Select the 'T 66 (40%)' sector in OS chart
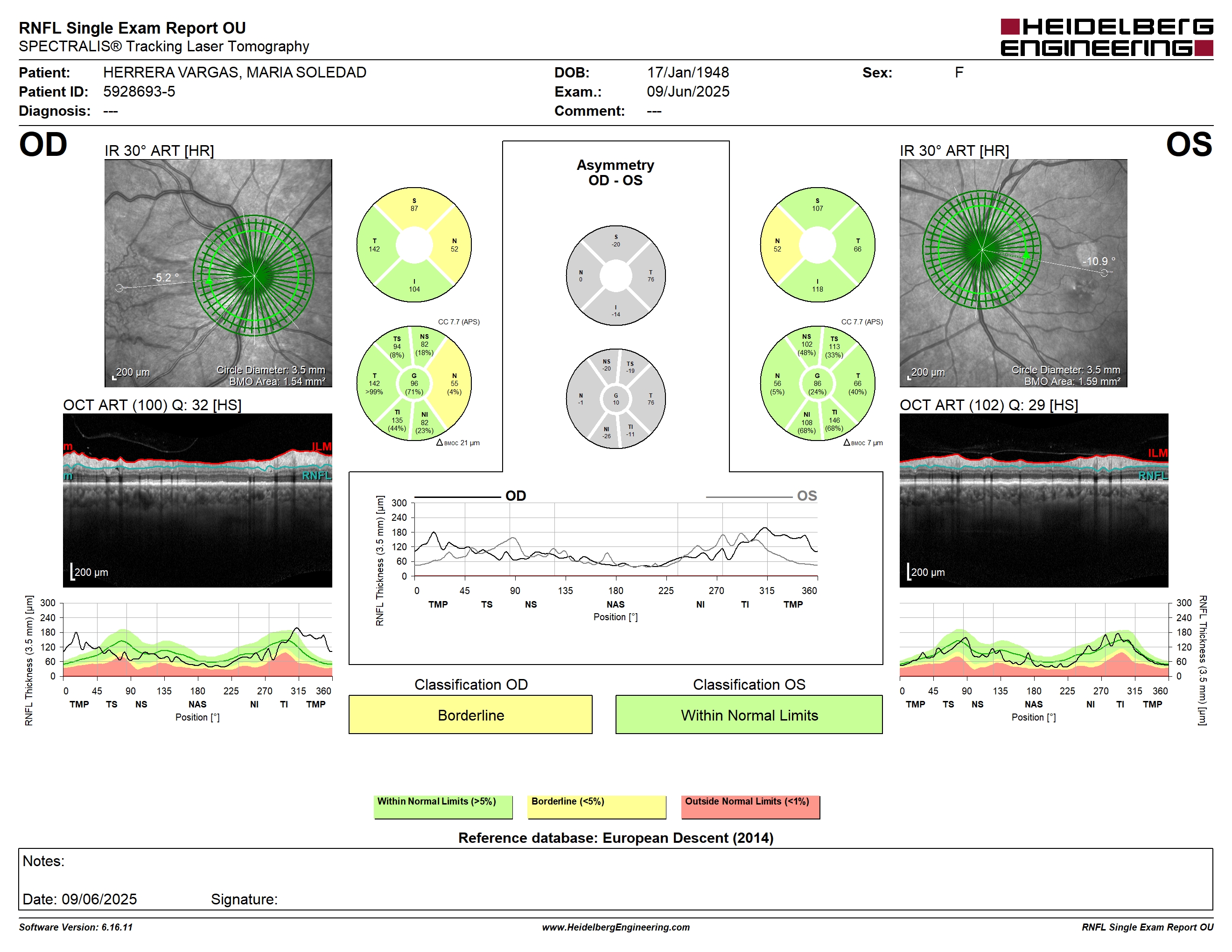 pyautogui.click(x=857, y=384)
